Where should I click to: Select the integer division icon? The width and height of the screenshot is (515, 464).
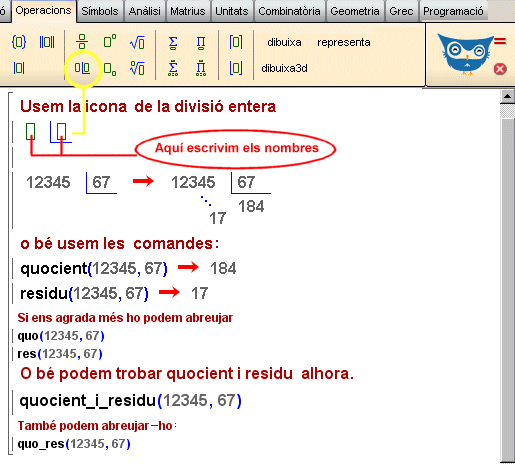coord(82,68)
